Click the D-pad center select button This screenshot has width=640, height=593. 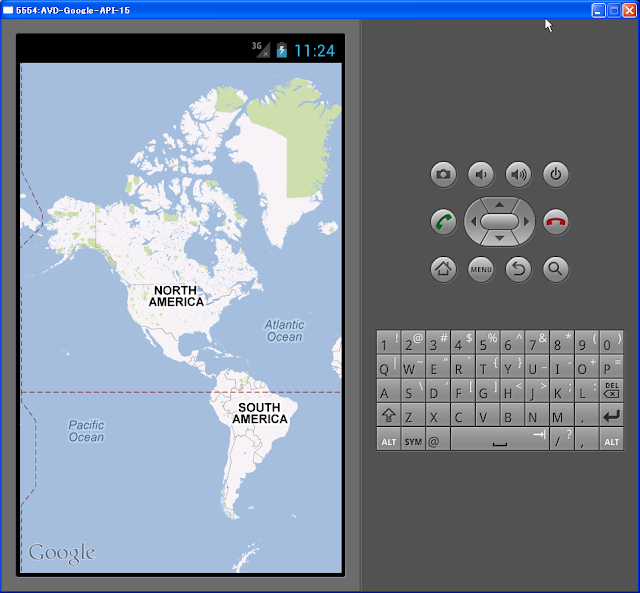500,222
